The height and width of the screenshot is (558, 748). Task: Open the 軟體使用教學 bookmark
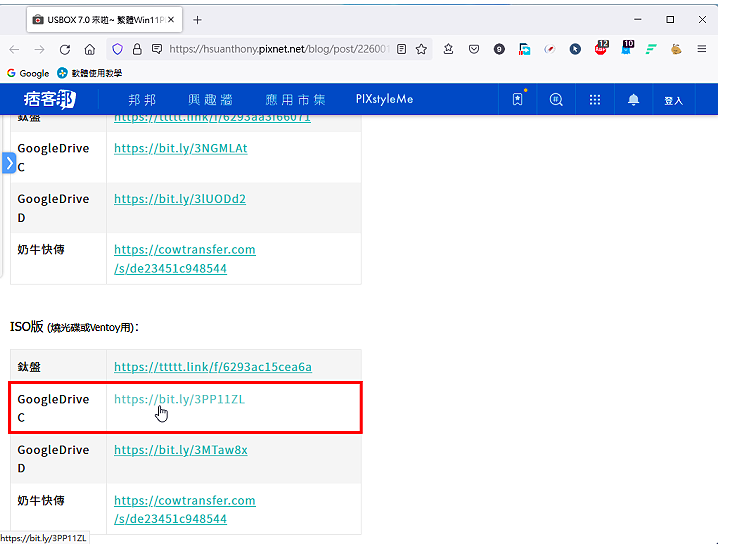90,73
